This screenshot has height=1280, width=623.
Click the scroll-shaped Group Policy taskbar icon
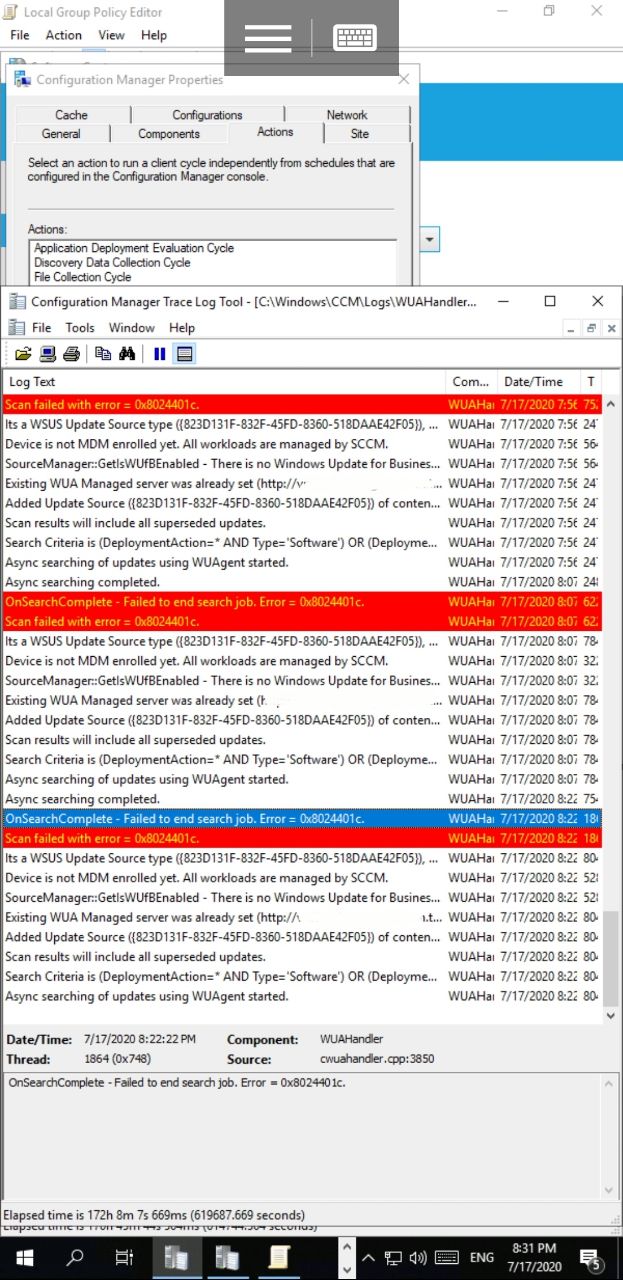click(279, 1257)
